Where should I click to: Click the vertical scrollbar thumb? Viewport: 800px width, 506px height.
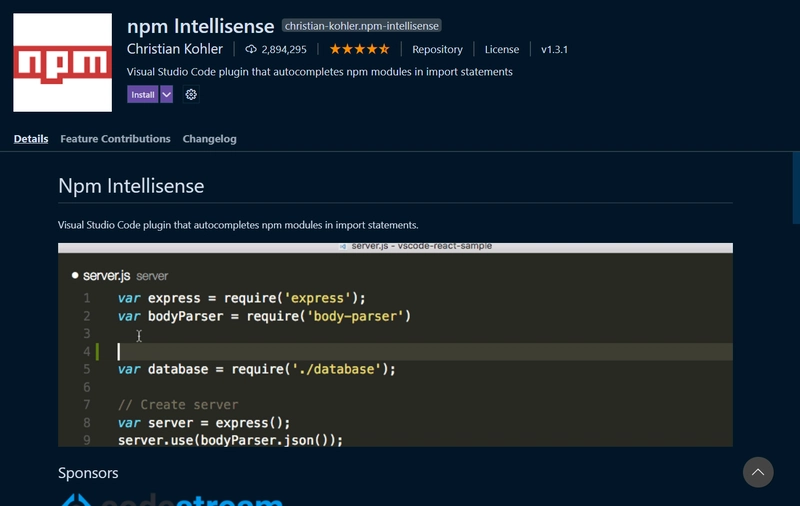[796, 188]
